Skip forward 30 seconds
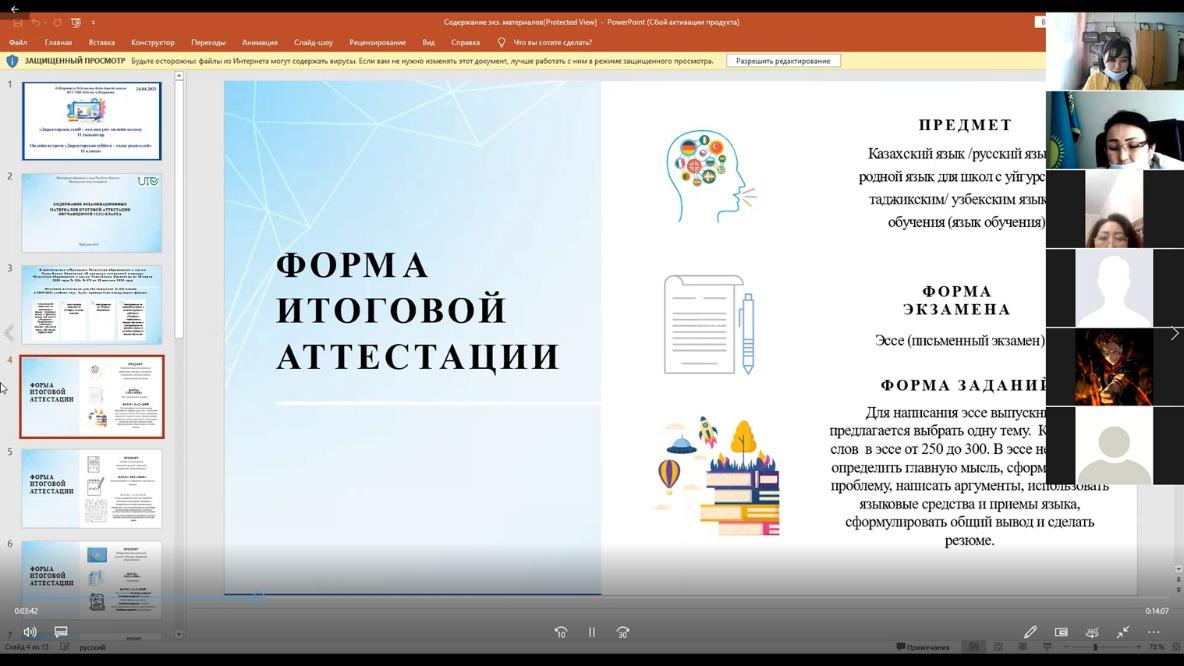Screen dimensions: 1184x666 623,632
